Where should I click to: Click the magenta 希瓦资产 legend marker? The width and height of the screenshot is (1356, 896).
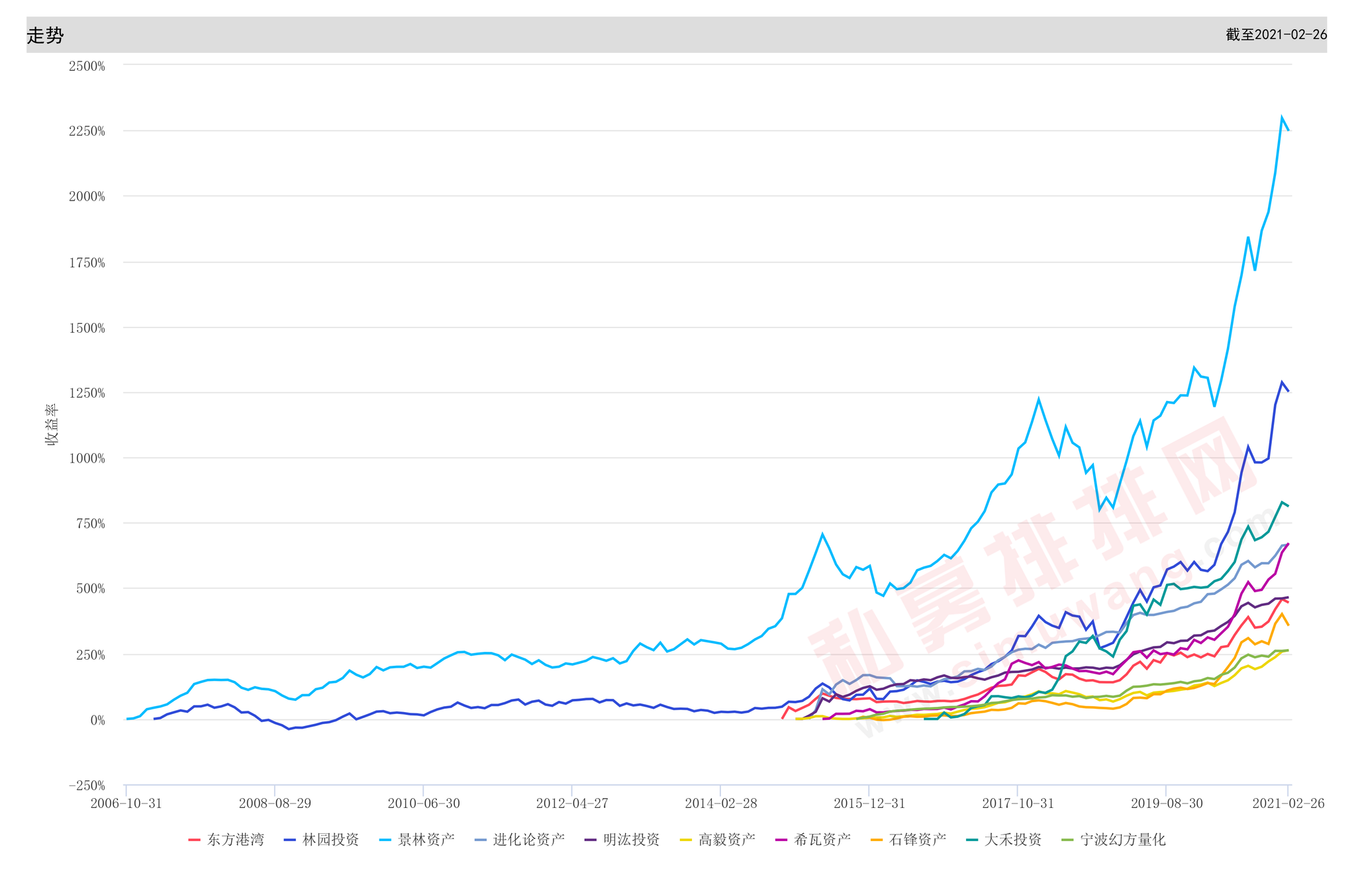pyautogui.click(x=781, y=840)
